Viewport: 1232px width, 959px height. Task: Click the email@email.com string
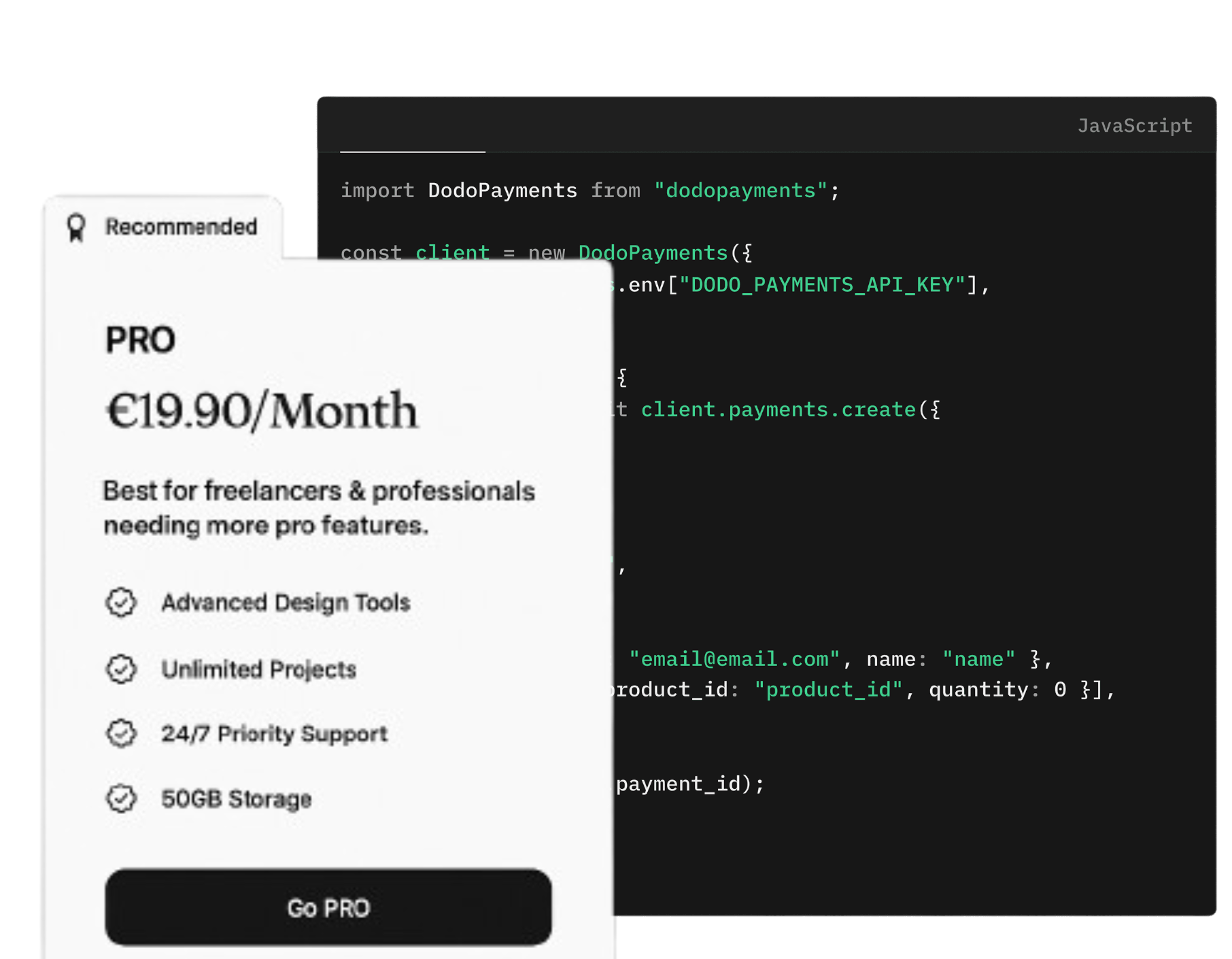[x=734, y=659]
